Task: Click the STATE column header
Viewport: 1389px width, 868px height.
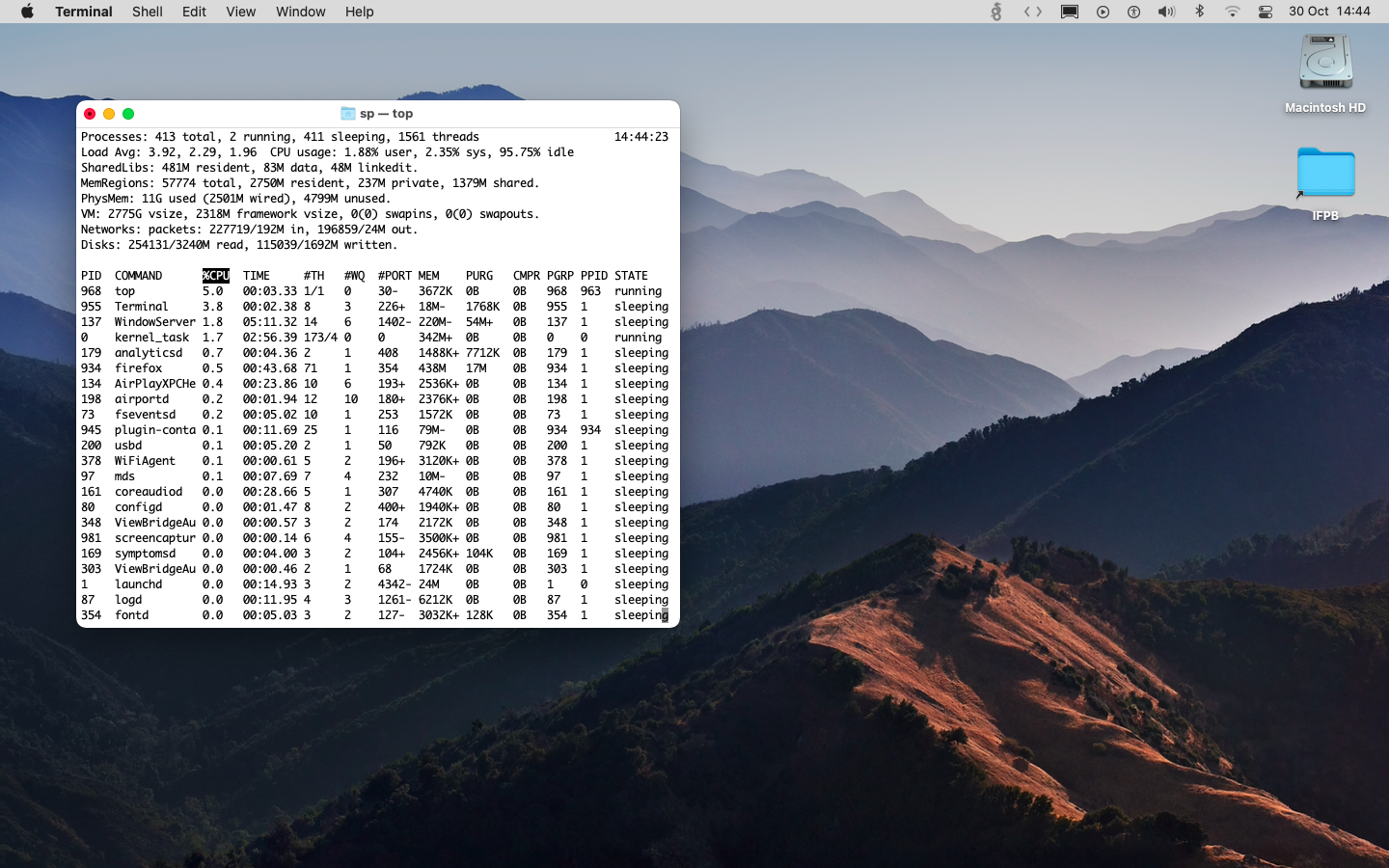Action: [631, 276]
